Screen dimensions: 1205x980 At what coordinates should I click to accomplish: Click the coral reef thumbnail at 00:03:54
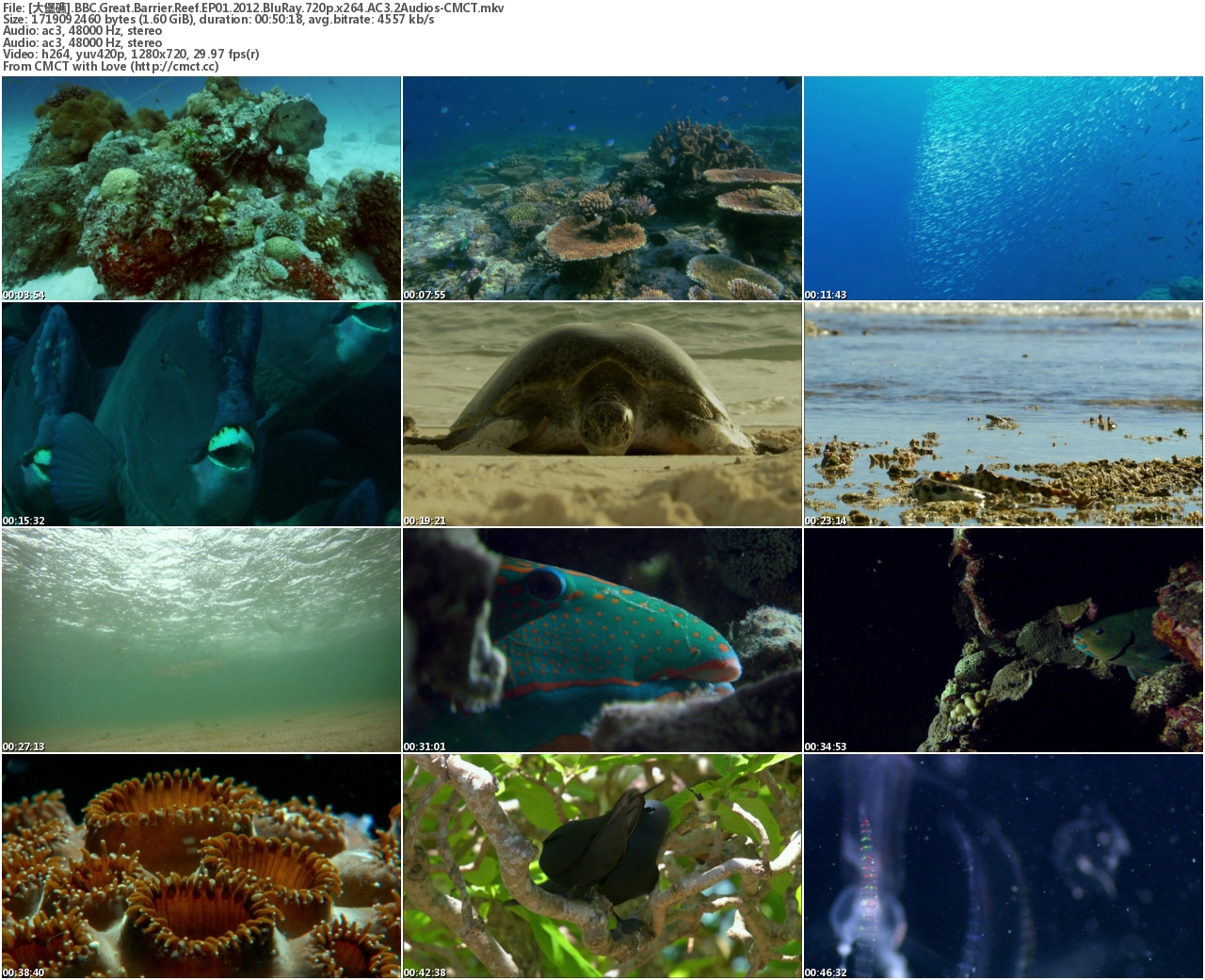click(201, 188)
